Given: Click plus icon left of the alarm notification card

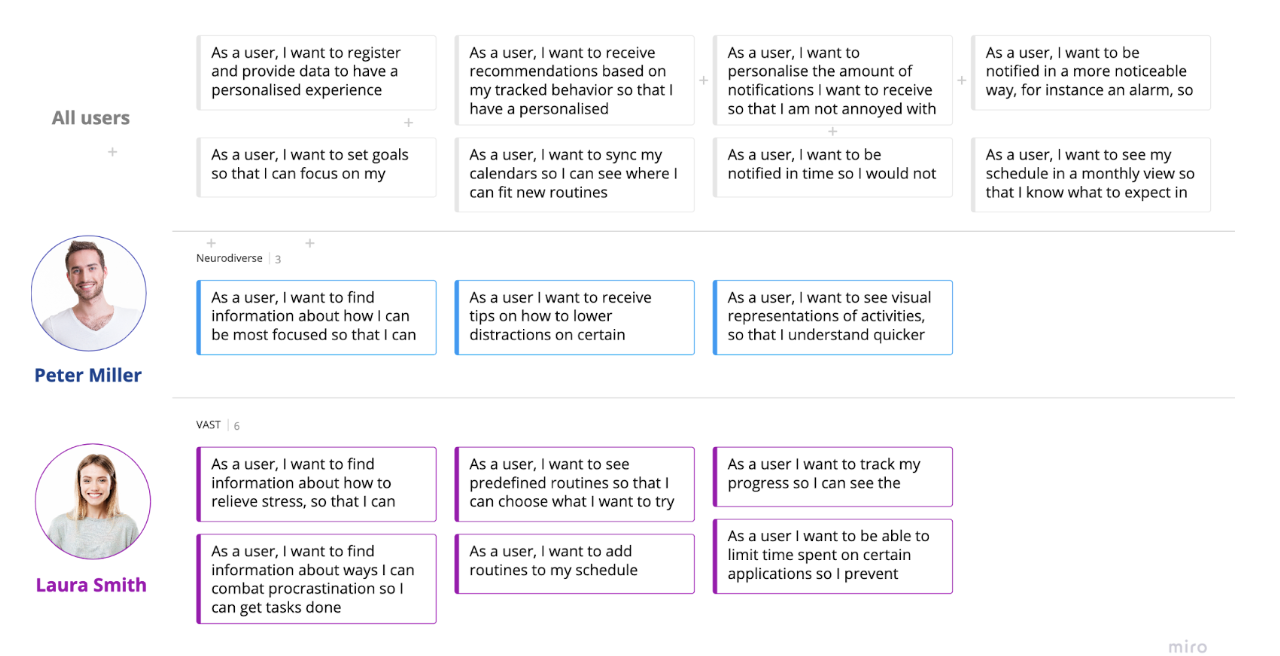Looking at the screenshot, I should point(962,80).
